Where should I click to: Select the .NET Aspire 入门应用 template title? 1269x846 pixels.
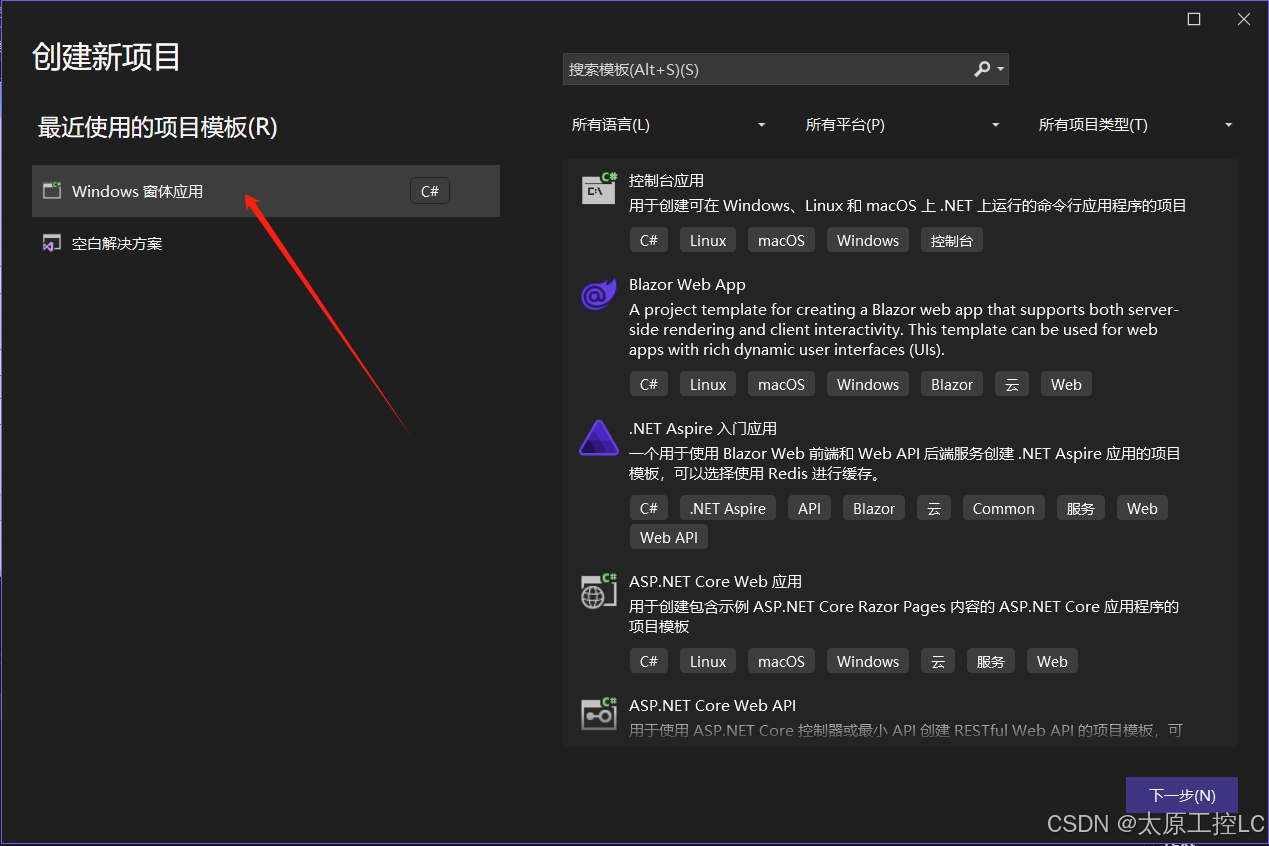tap(703, 429)
